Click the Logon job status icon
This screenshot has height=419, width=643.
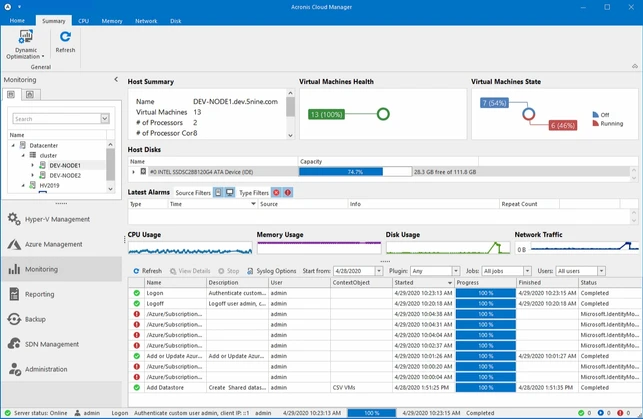(x=137, y=293)
